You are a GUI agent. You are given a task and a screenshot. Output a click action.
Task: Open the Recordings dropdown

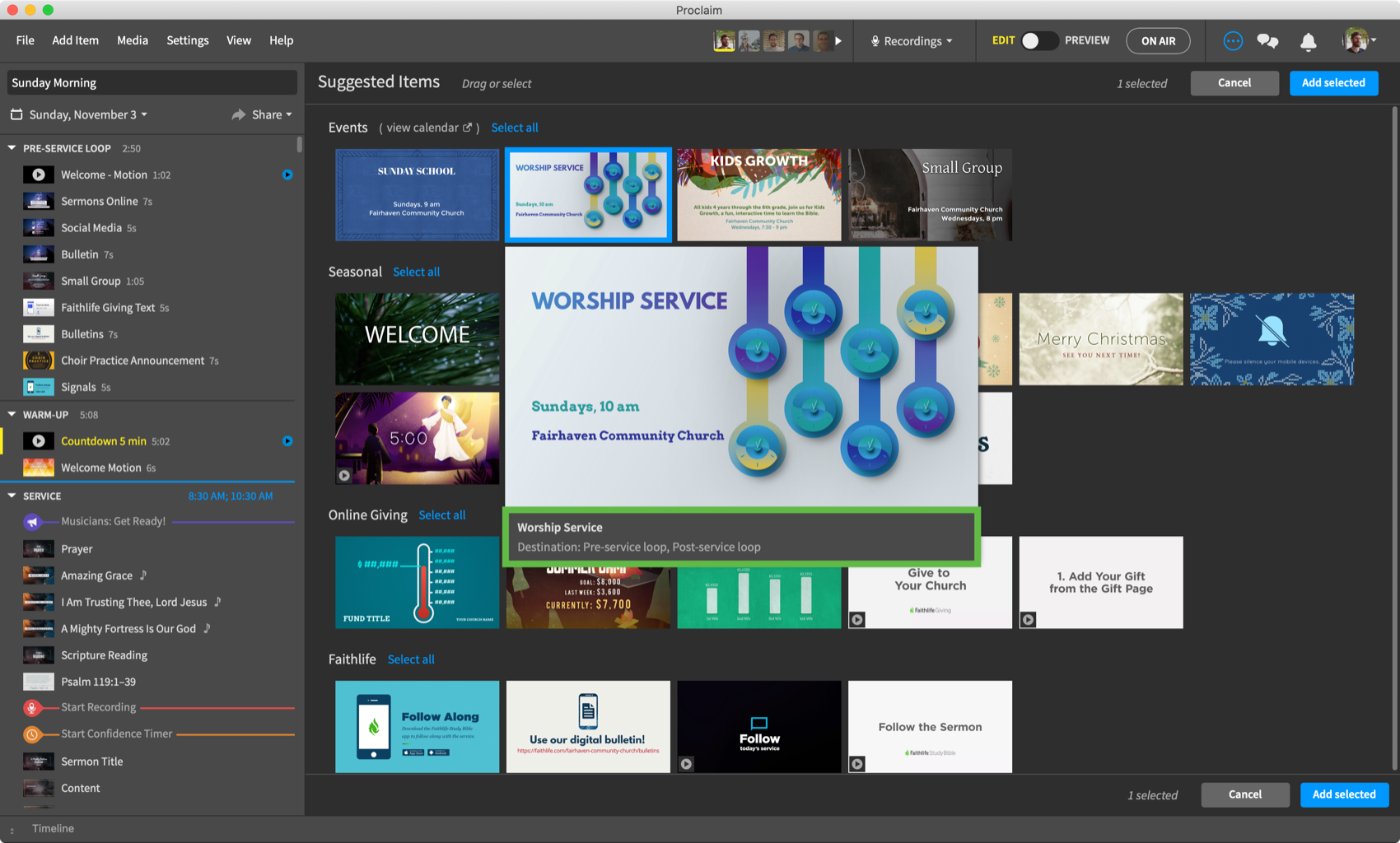tap(912, 40)
